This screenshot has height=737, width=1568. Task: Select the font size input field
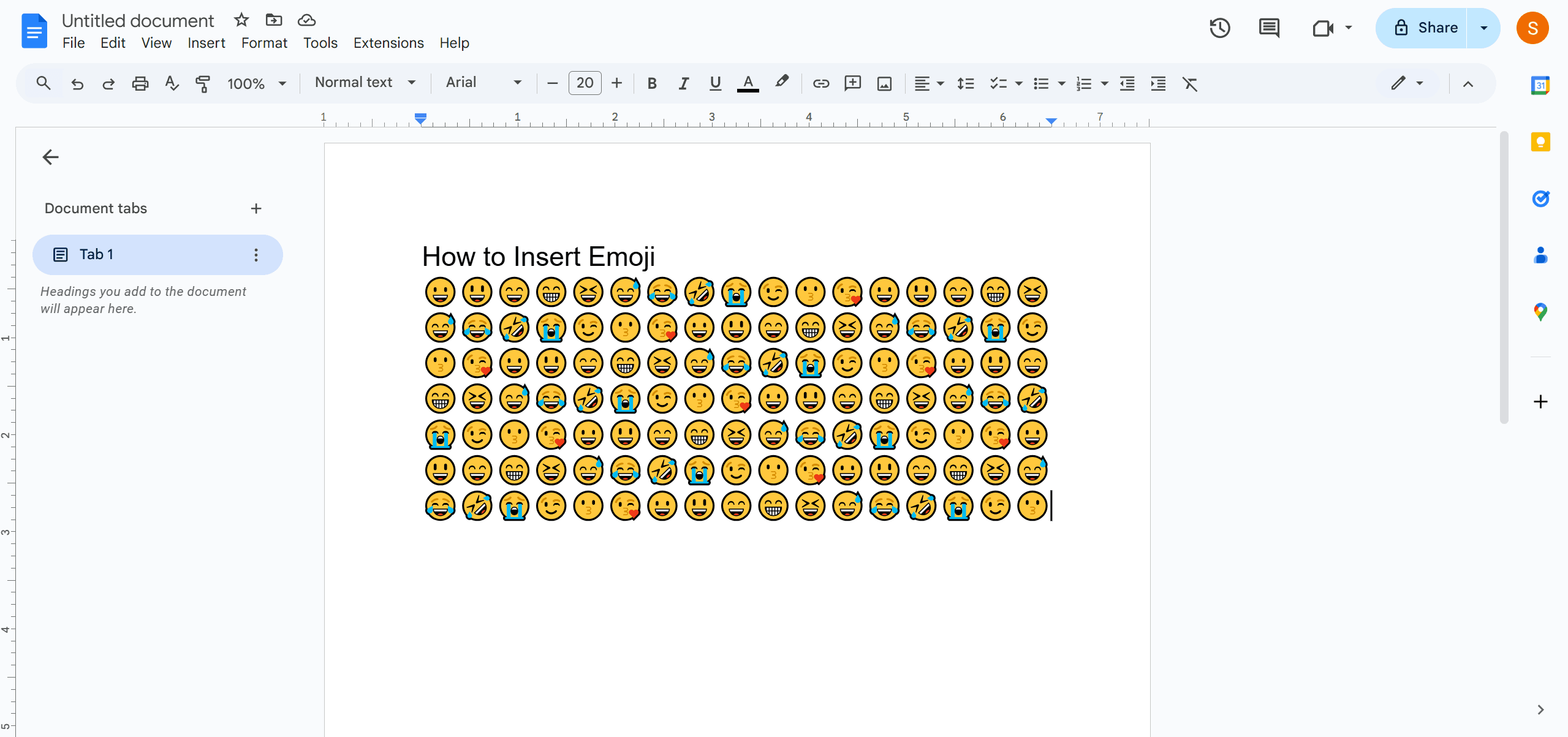[x=584, y=83]
